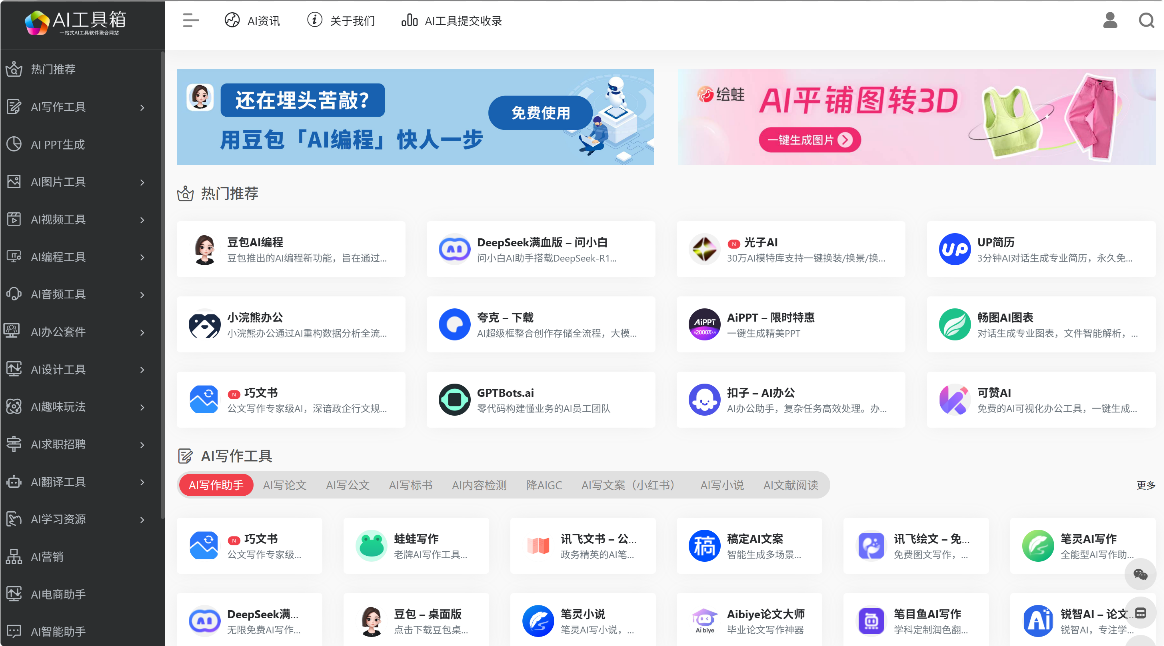The height and width of the screenshot is (646, 1164).
Task: Click the 蛙蛙写作 frog icon
Action: coord(370,547)
